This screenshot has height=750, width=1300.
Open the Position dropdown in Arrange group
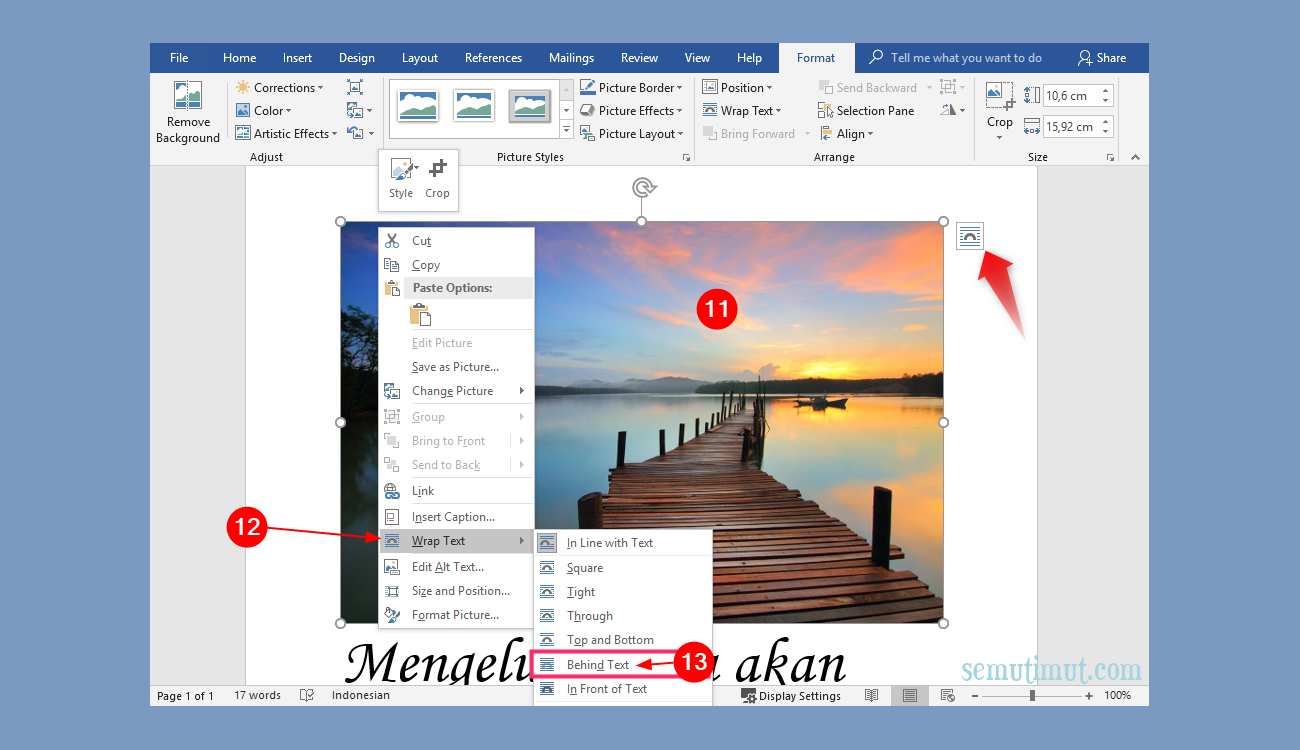[x=738, y=88]
